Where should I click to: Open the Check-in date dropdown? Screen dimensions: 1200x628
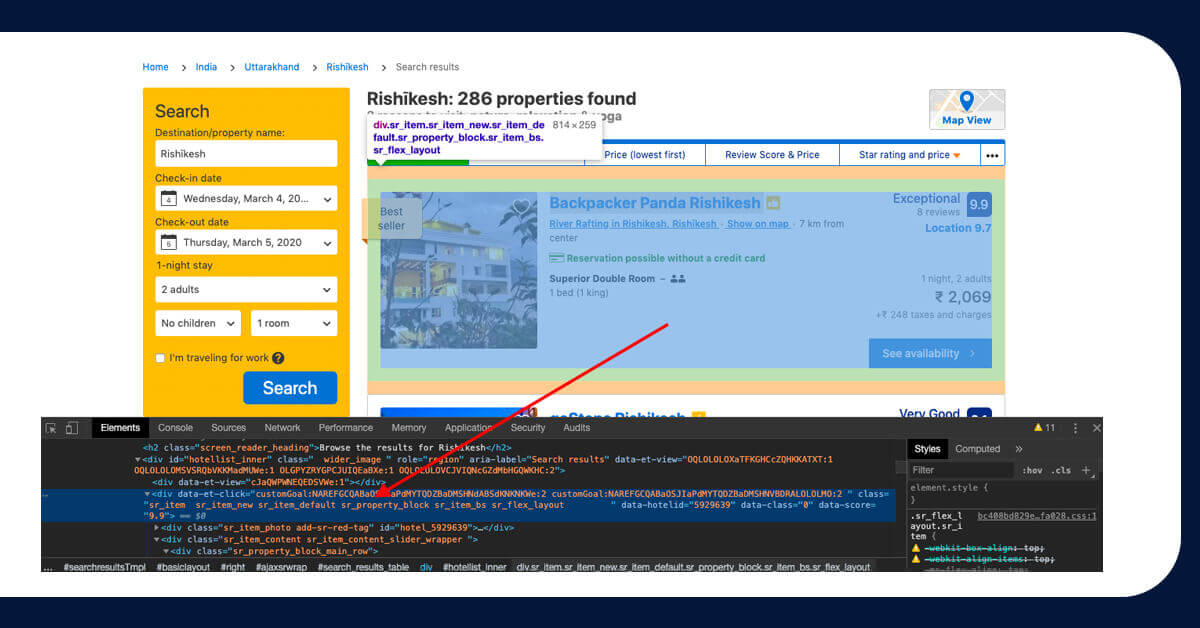(246, 198)
